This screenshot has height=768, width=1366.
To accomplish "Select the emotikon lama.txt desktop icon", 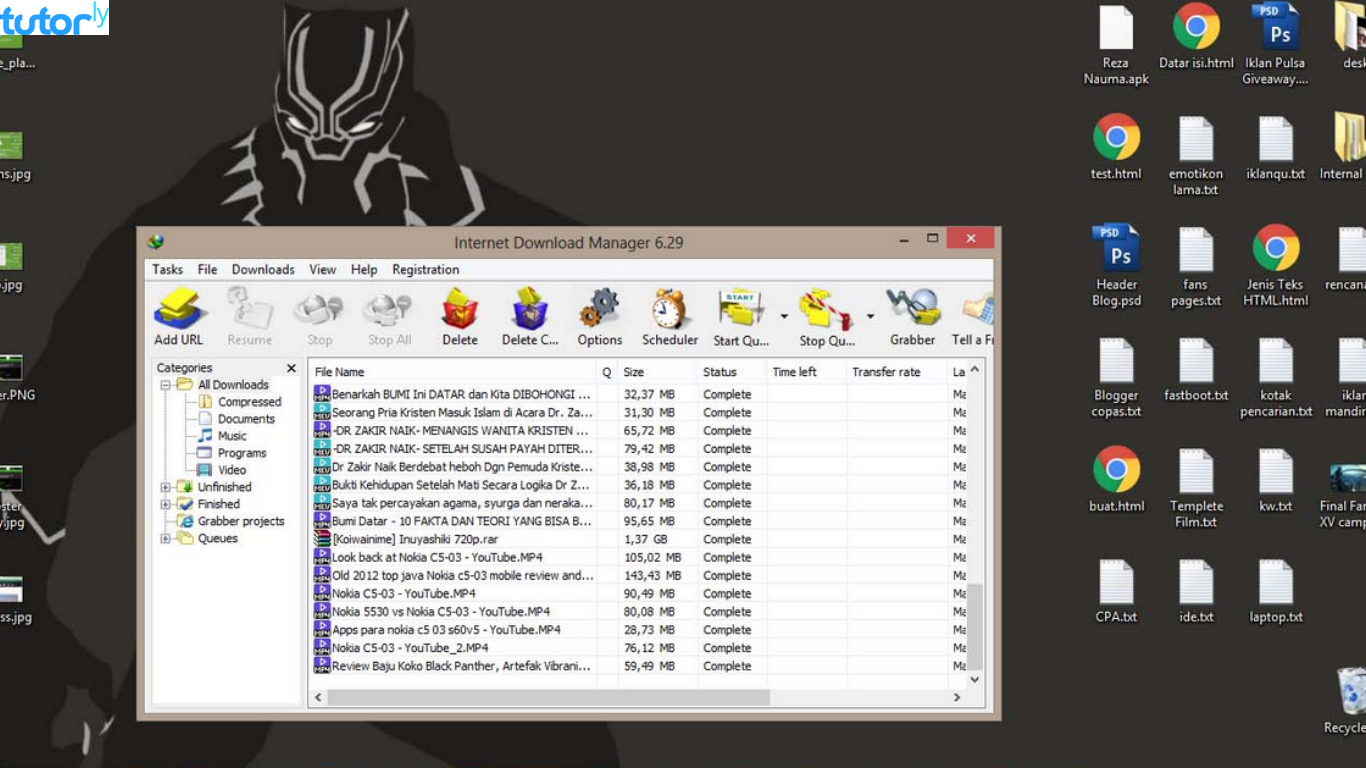I will coord(1196,156).
